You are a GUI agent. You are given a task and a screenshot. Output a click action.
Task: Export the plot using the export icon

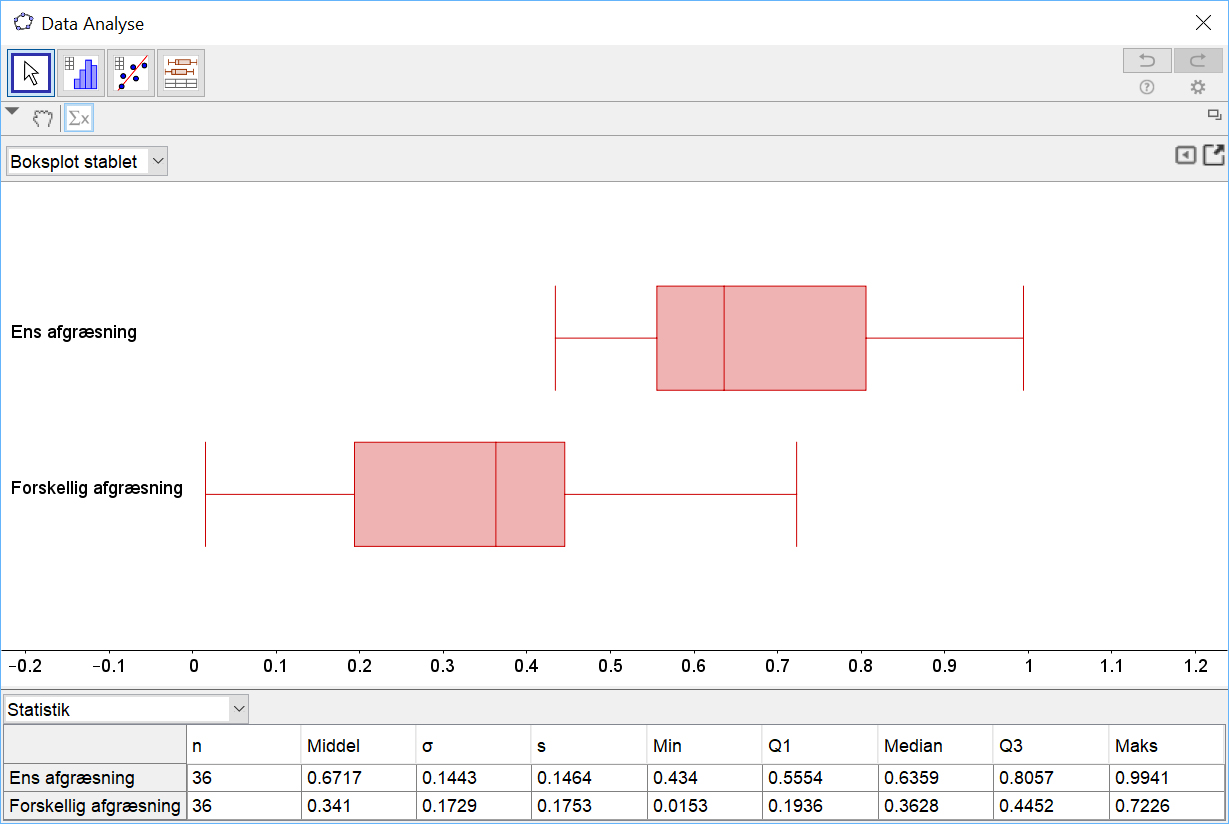click(1214, 155)
